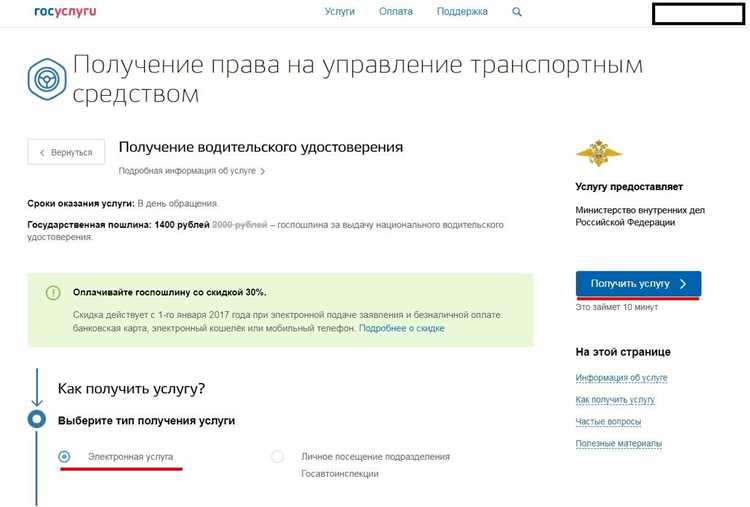The height and width of the screenshot is (507, 750).
Task: Click the Услугу предоставляет heading
Action: [629, 187]
